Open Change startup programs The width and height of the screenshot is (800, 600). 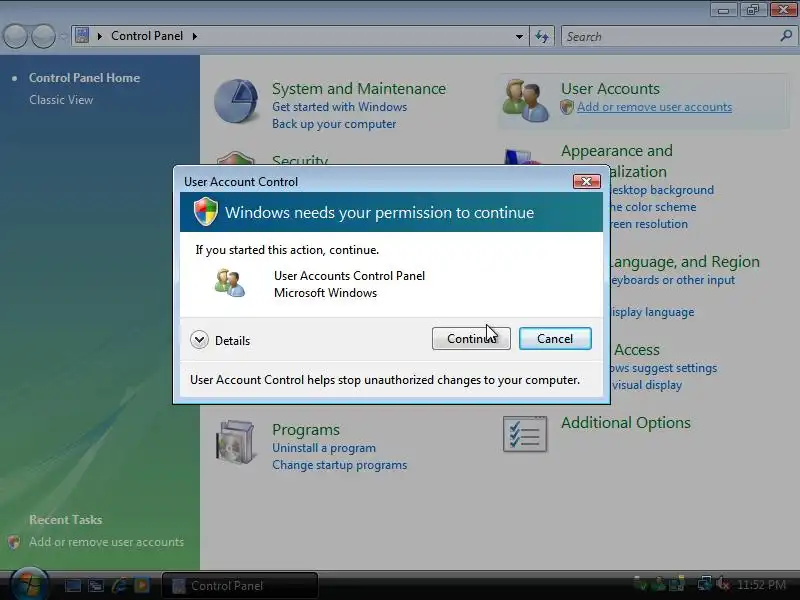point(339,465)
